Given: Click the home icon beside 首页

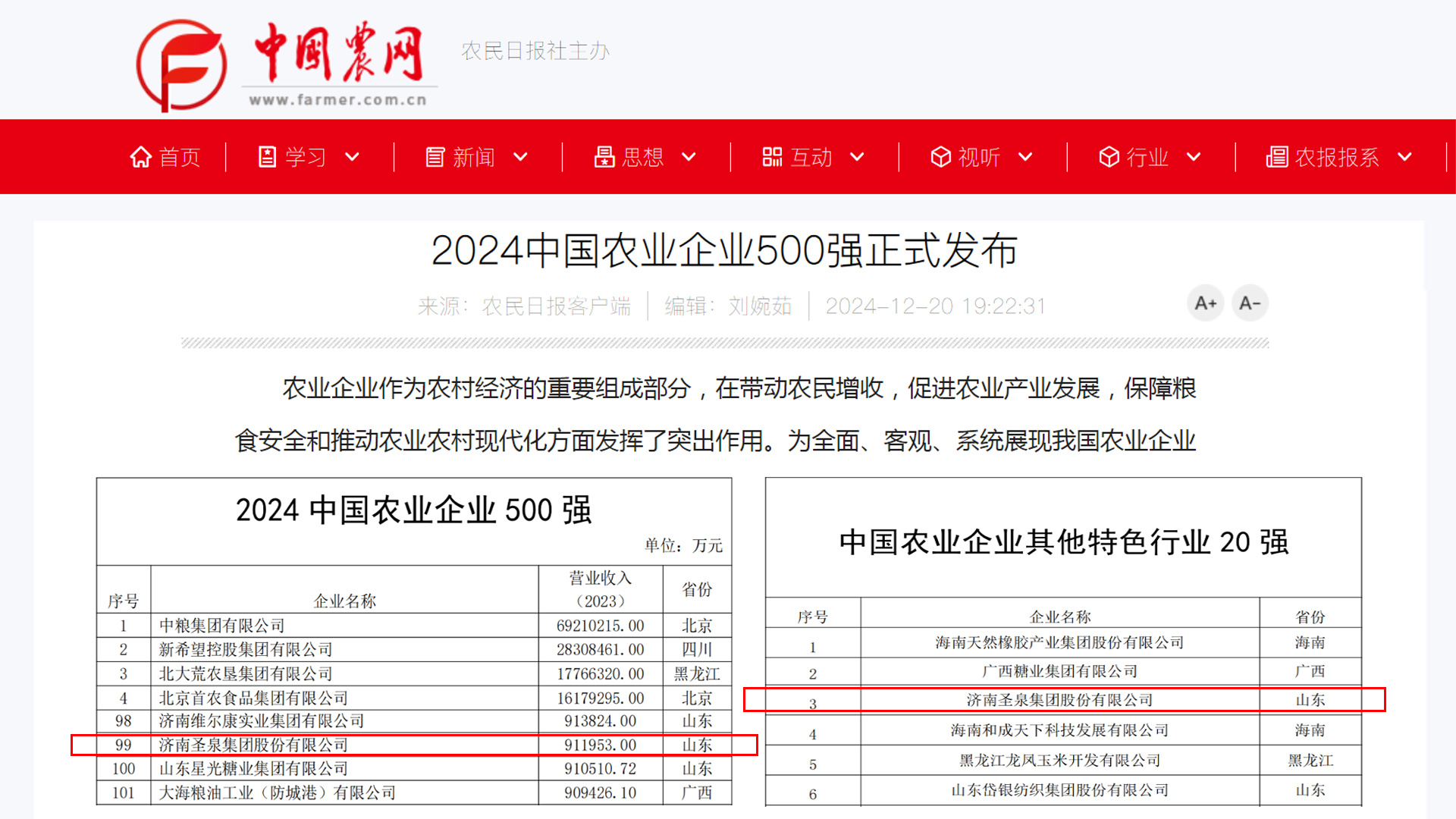Looking at the screenshot, I should (x=140, y=157).
